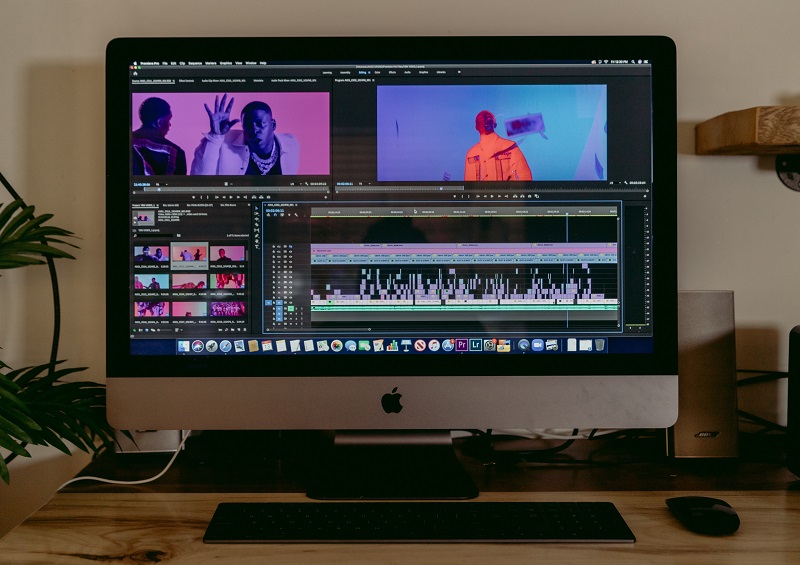
Task: Click Export Frame camera in Program monitor
Action: pyautogui.click(x=529, y=196)
